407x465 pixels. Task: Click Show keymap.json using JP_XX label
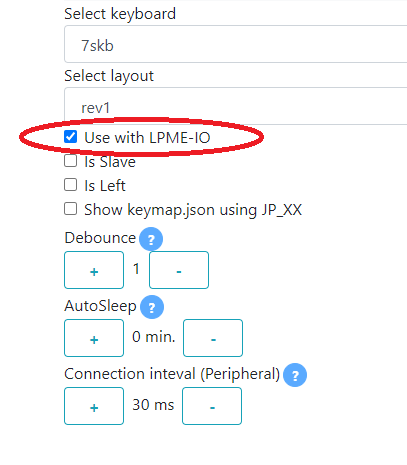tap(193, 210)
